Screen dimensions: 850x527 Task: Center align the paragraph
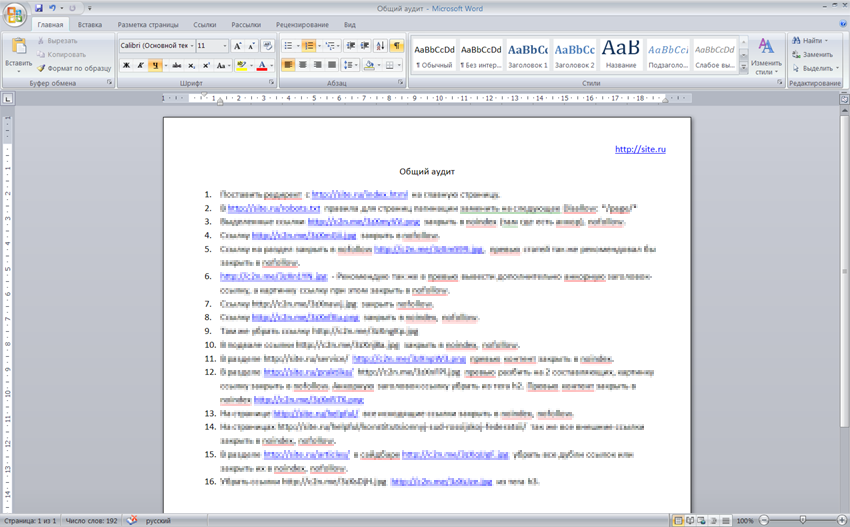coord(303,65)
